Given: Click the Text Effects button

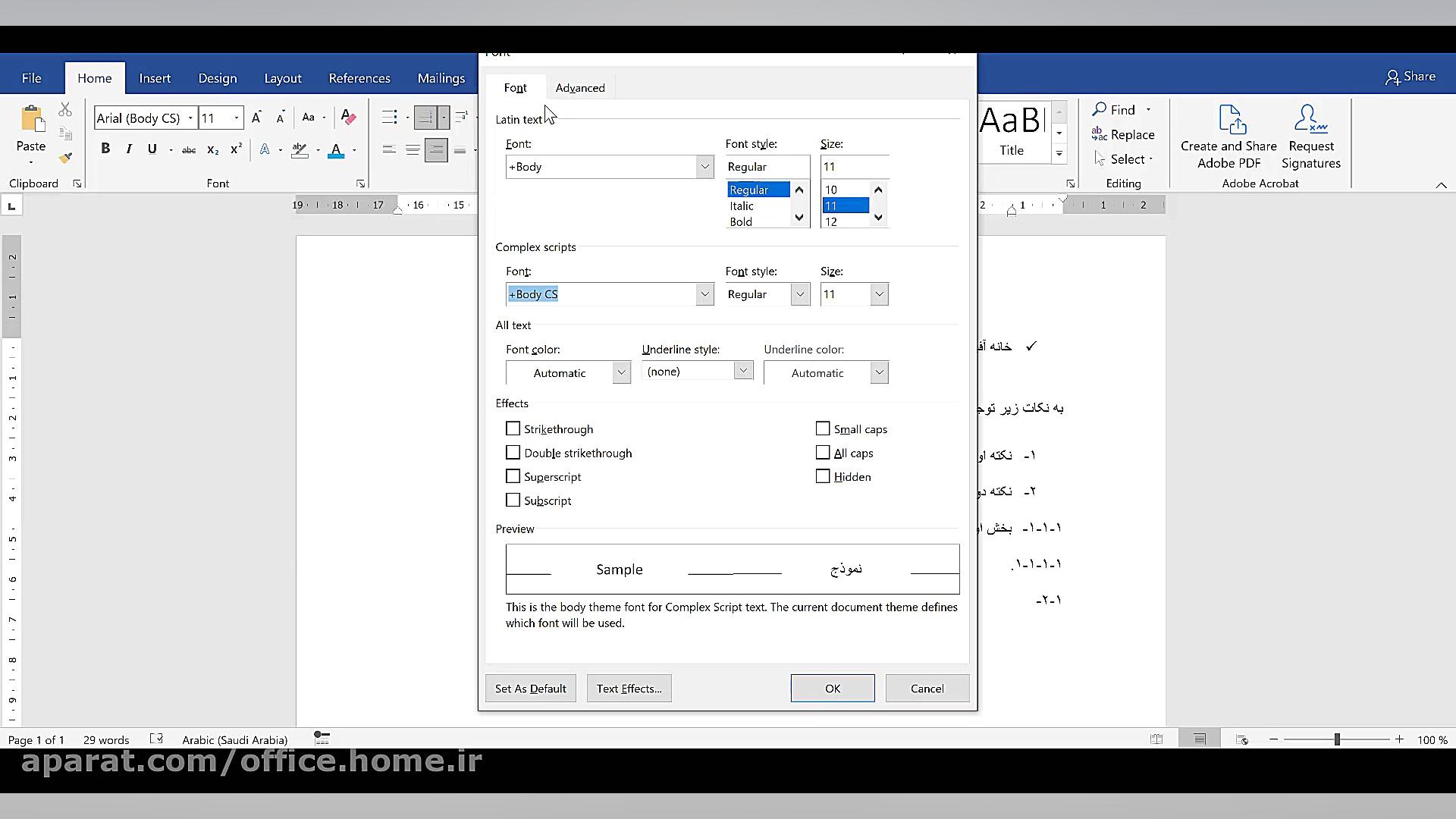Looking at the screenshot, I should point(629,689).
